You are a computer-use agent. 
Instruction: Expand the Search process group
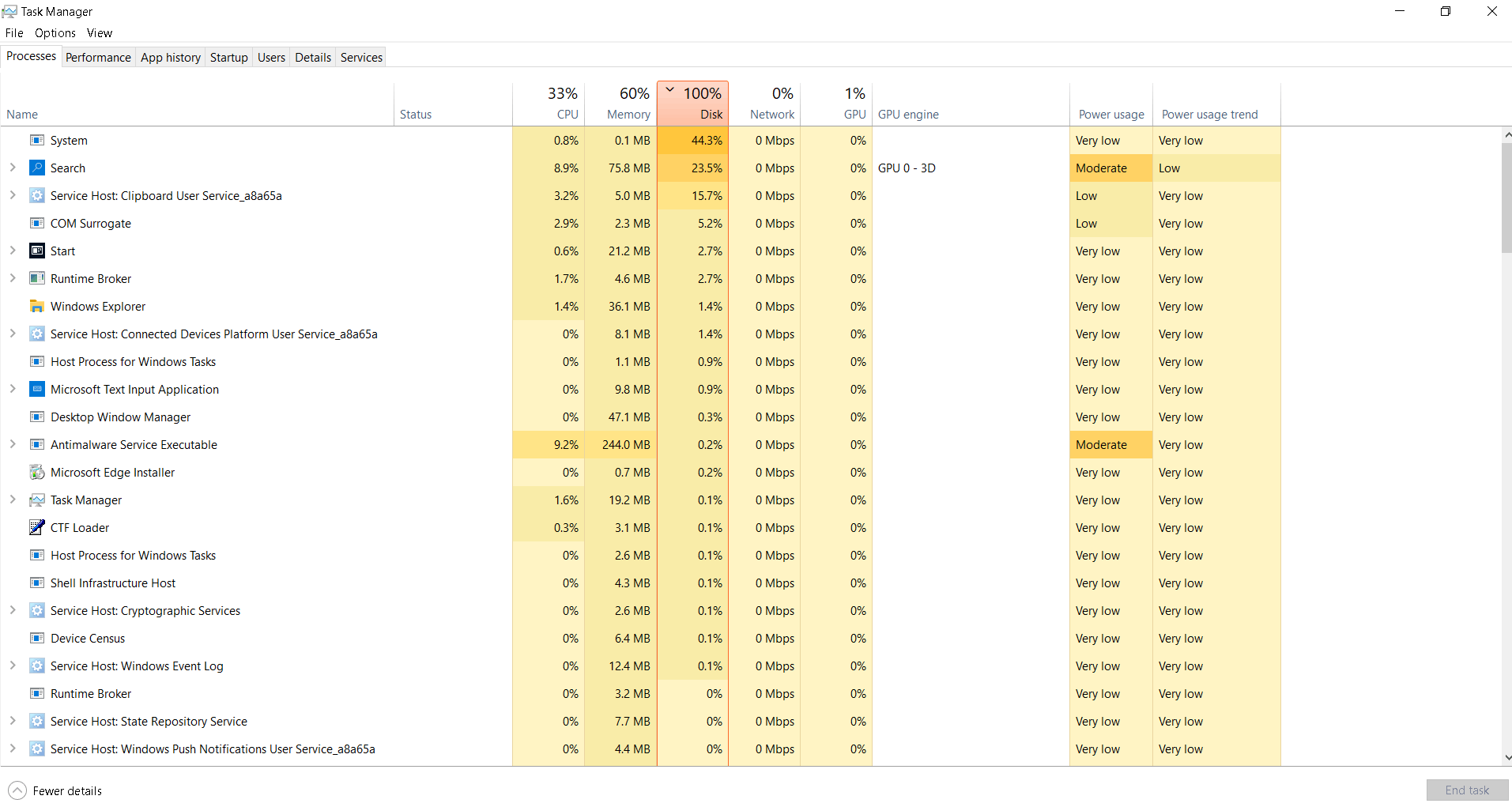coord(13,168)
